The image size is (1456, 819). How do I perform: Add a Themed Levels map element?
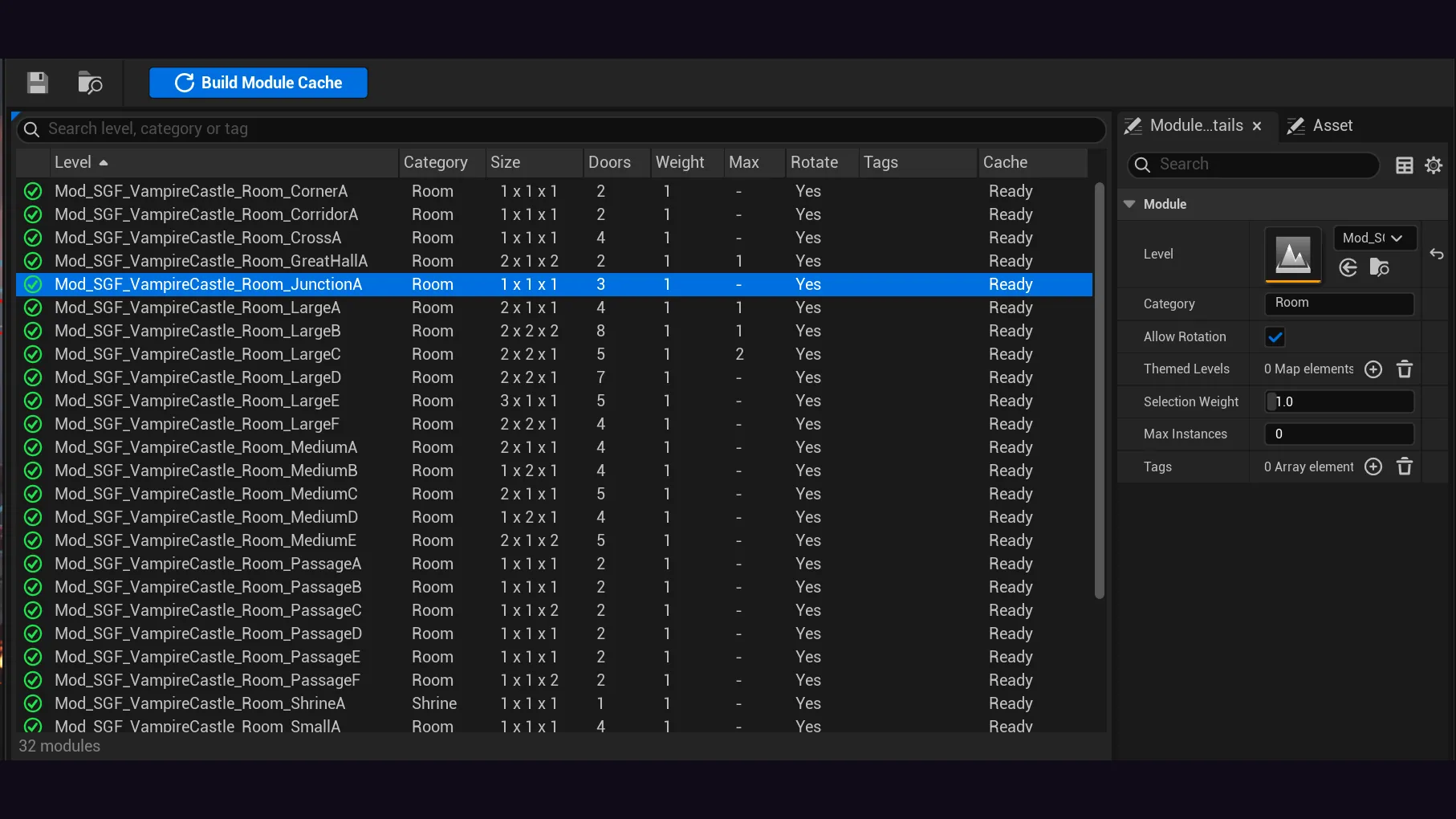(1373, 369)
